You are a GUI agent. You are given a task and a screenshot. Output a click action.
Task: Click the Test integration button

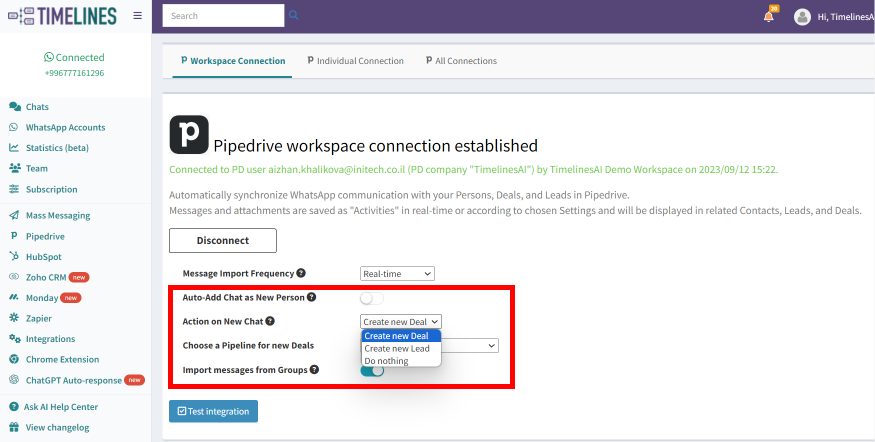click(x=213, y=411)
